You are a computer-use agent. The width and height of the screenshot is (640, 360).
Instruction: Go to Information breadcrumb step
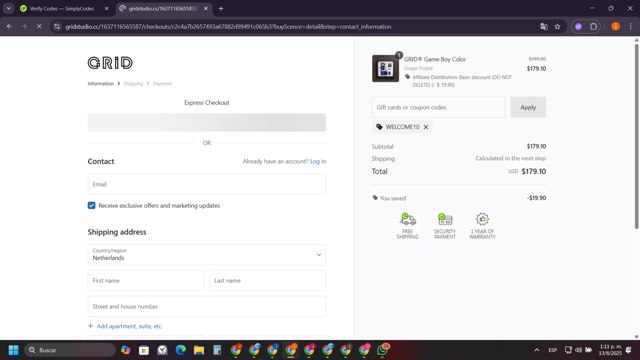pos(100,84)
